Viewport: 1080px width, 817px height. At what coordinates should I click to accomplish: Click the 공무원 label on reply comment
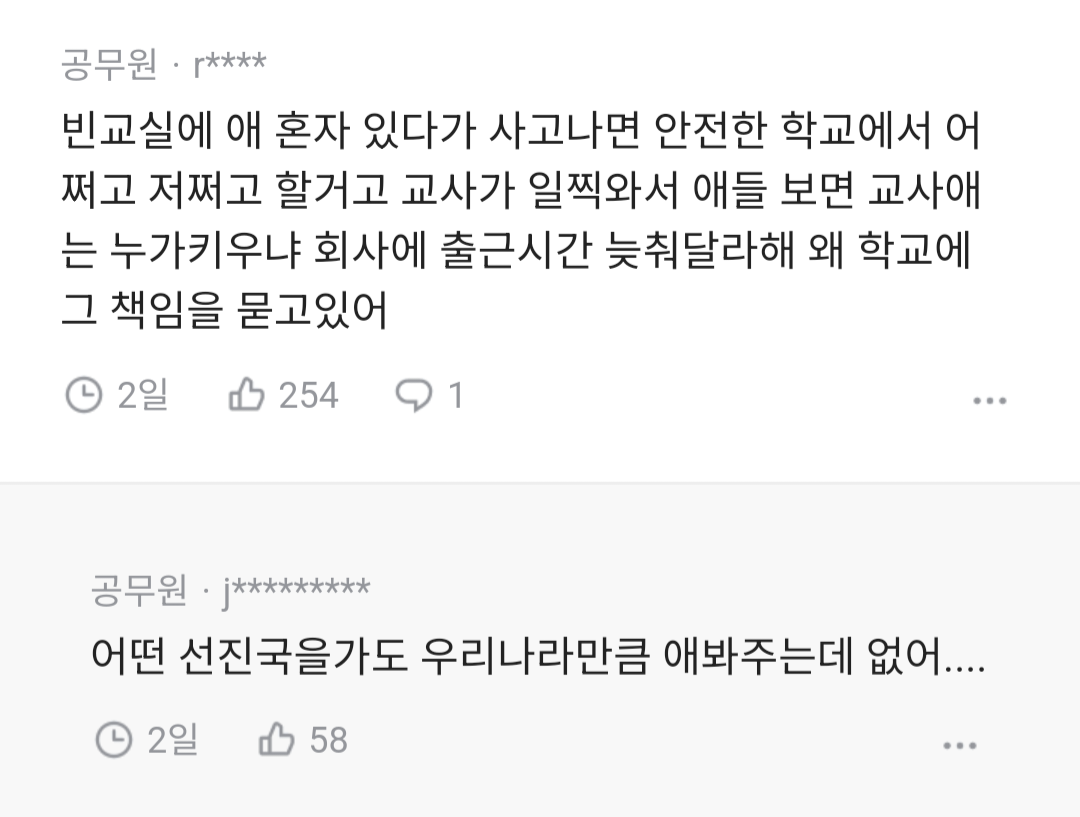coord(139,590)
